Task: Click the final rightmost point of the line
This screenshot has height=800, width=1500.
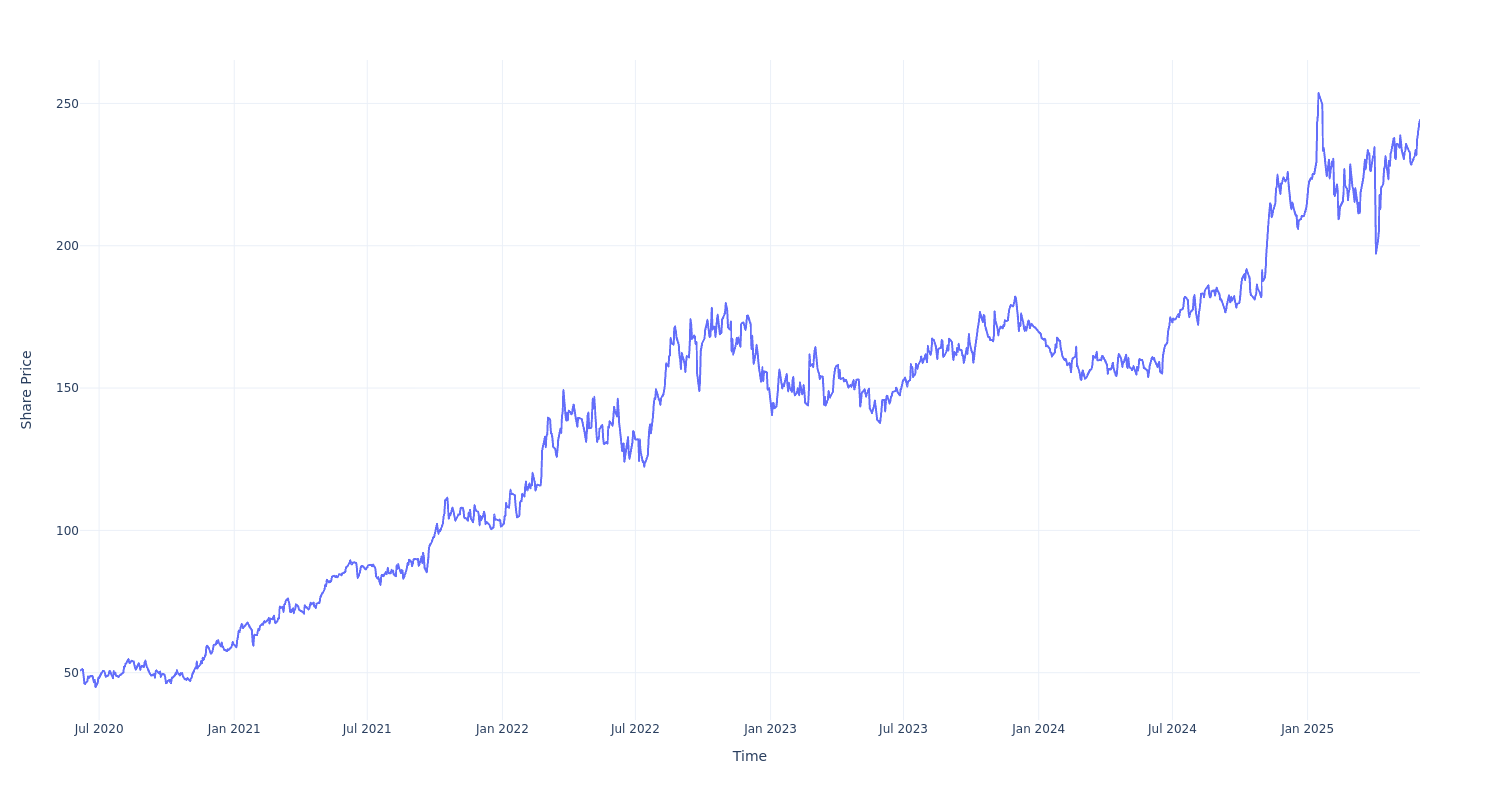Action: pos(1419,121)
